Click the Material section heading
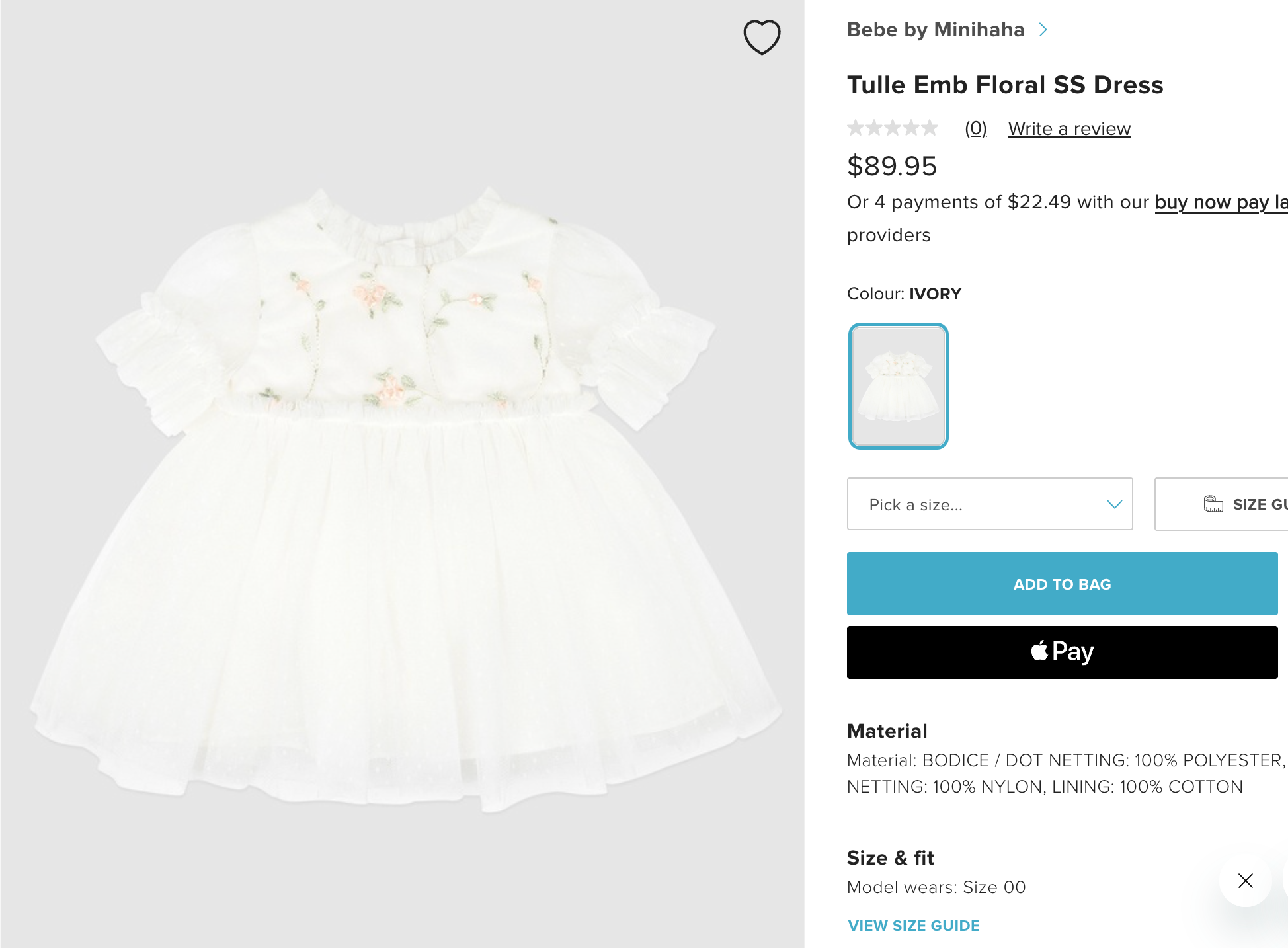 point(887,731)
